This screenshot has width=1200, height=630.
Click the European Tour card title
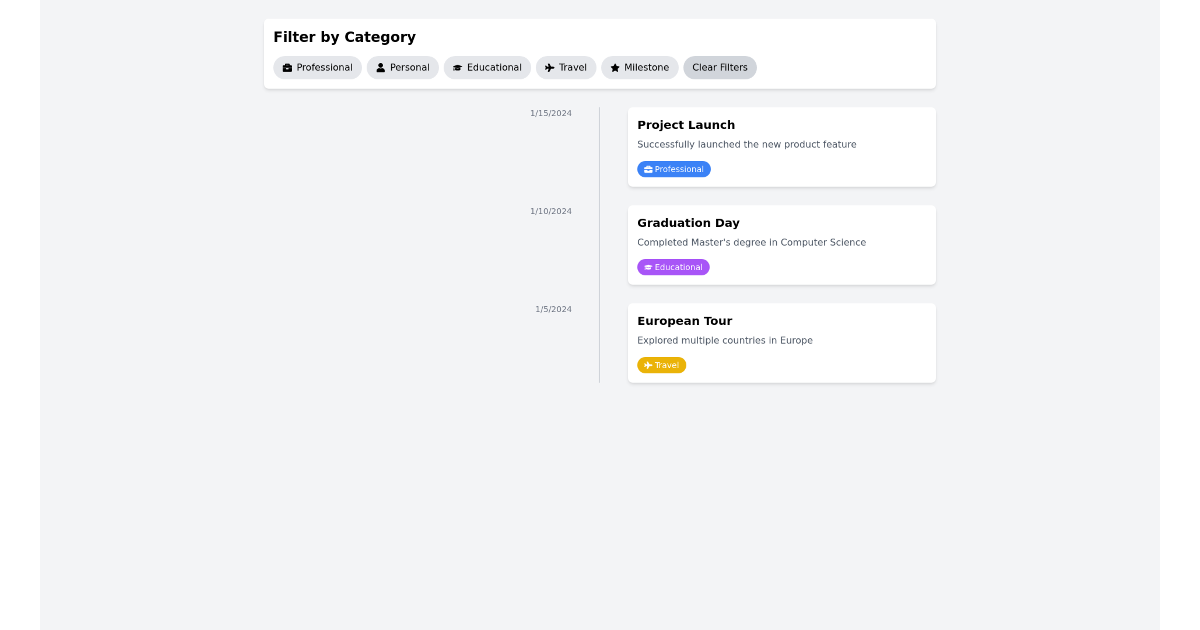tap(684, 321)
